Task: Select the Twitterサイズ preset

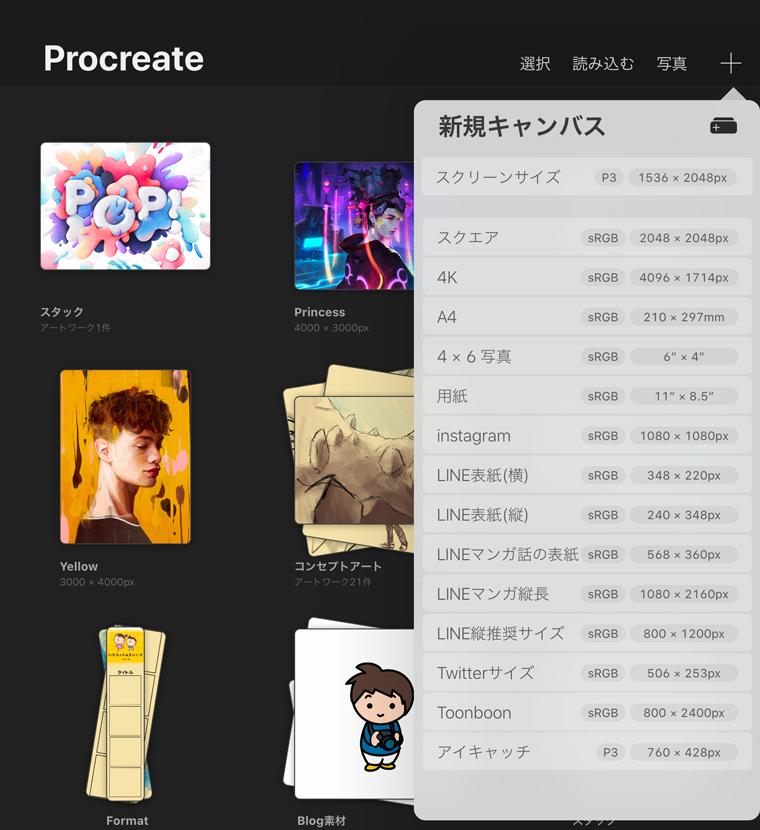Action: click(587, 673)
